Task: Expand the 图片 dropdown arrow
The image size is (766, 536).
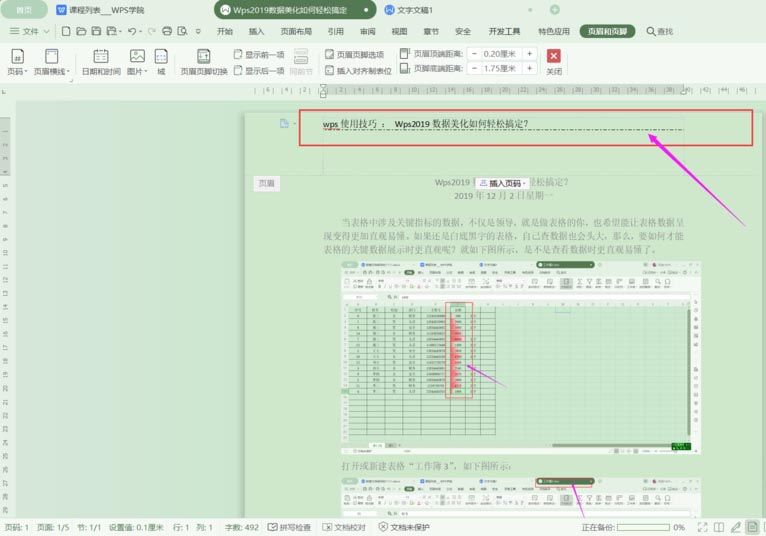Action: click(146, 71)
